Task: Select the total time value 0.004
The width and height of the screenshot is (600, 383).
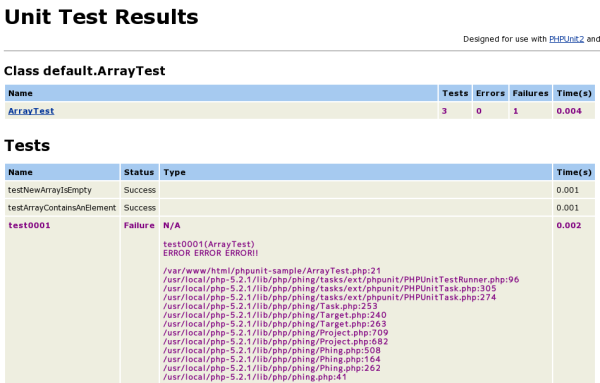Action: (569, 111)
